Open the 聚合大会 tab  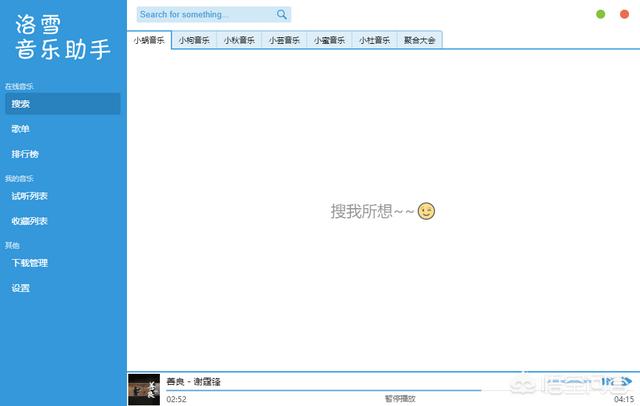pyautogui.click(x=419, y=40)
